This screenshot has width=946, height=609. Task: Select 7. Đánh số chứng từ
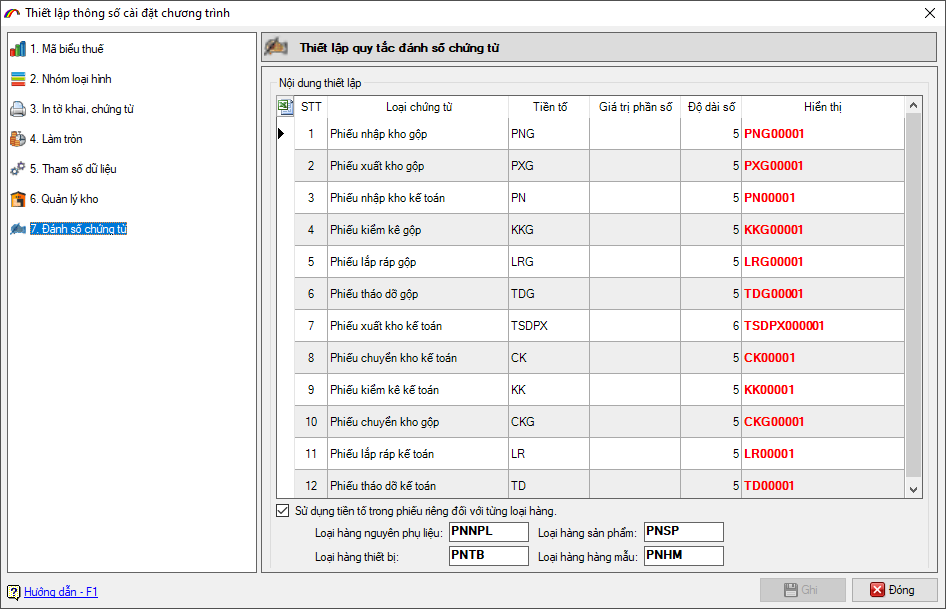tap(78, 229)
